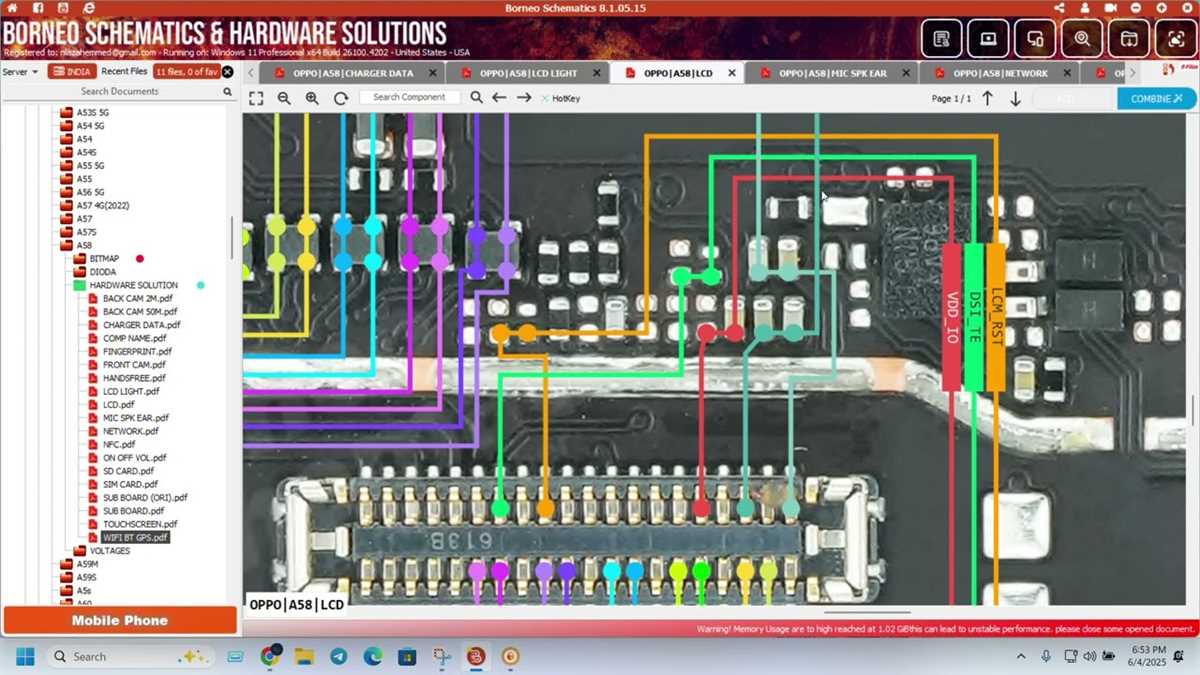Switch to OPPO|A58|CHARGER DATA tab
This screenshot has height=675, width=1200.
[352, 73]
